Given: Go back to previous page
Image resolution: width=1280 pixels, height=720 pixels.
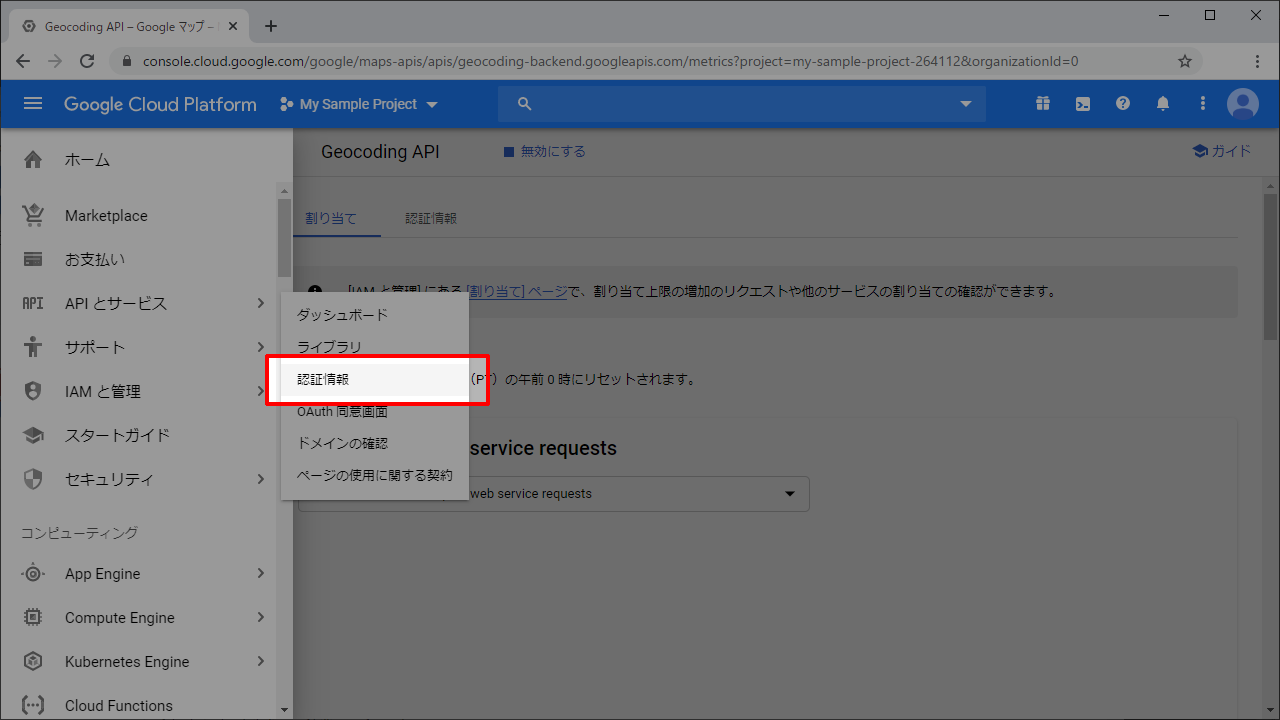Looking at the screenshot, I should (x=23, y=61).
